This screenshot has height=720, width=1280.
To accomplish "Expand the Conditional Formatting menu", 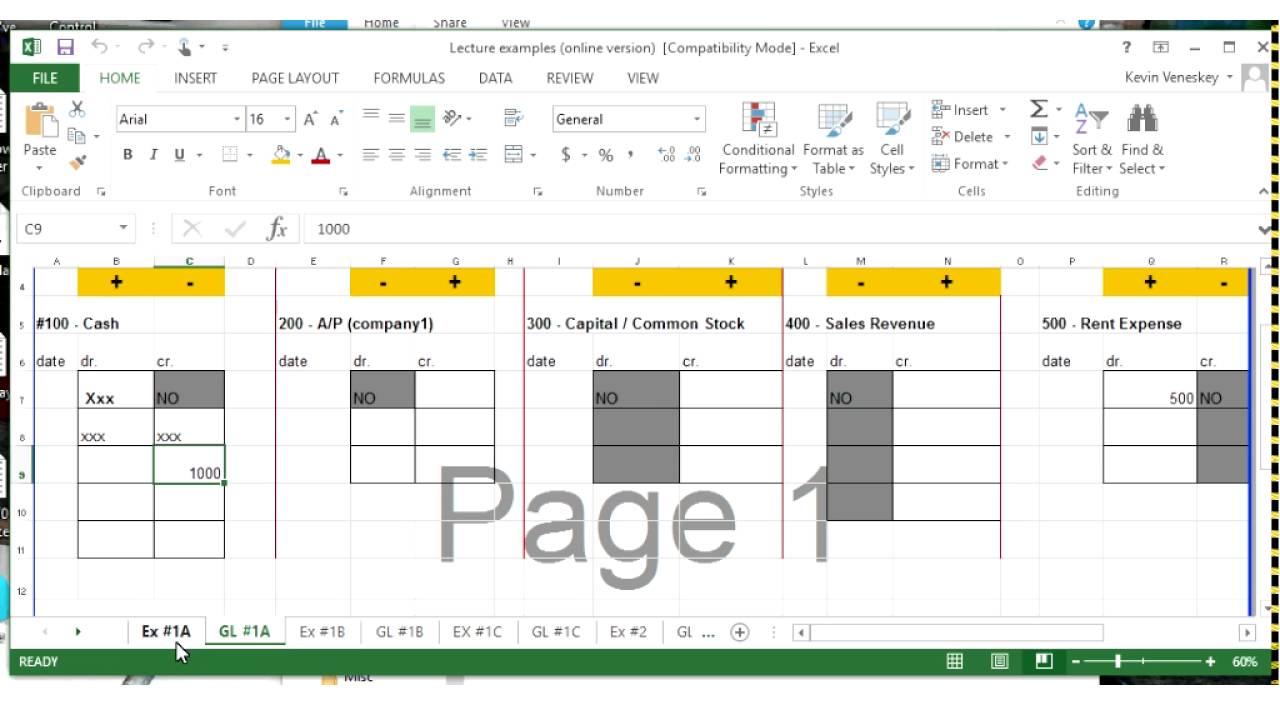I will pyautogui.click(x=758, y=139).
